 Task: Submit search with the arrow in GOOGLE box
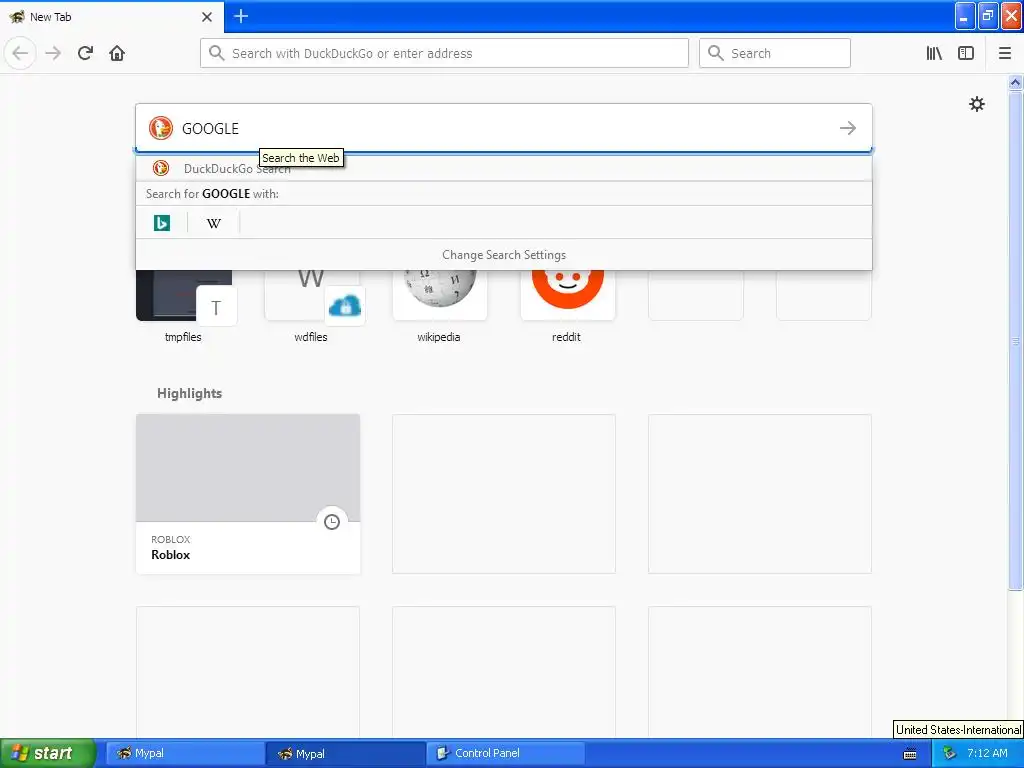[x=848, y=128]
